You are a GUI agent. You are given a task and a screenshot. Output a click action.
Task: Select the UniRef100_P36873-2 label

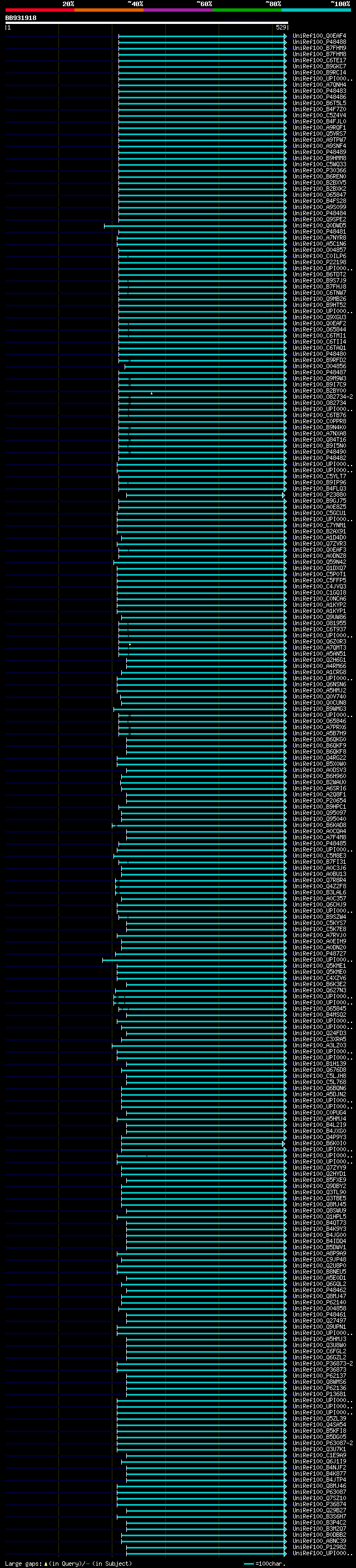pos(323,1363)
